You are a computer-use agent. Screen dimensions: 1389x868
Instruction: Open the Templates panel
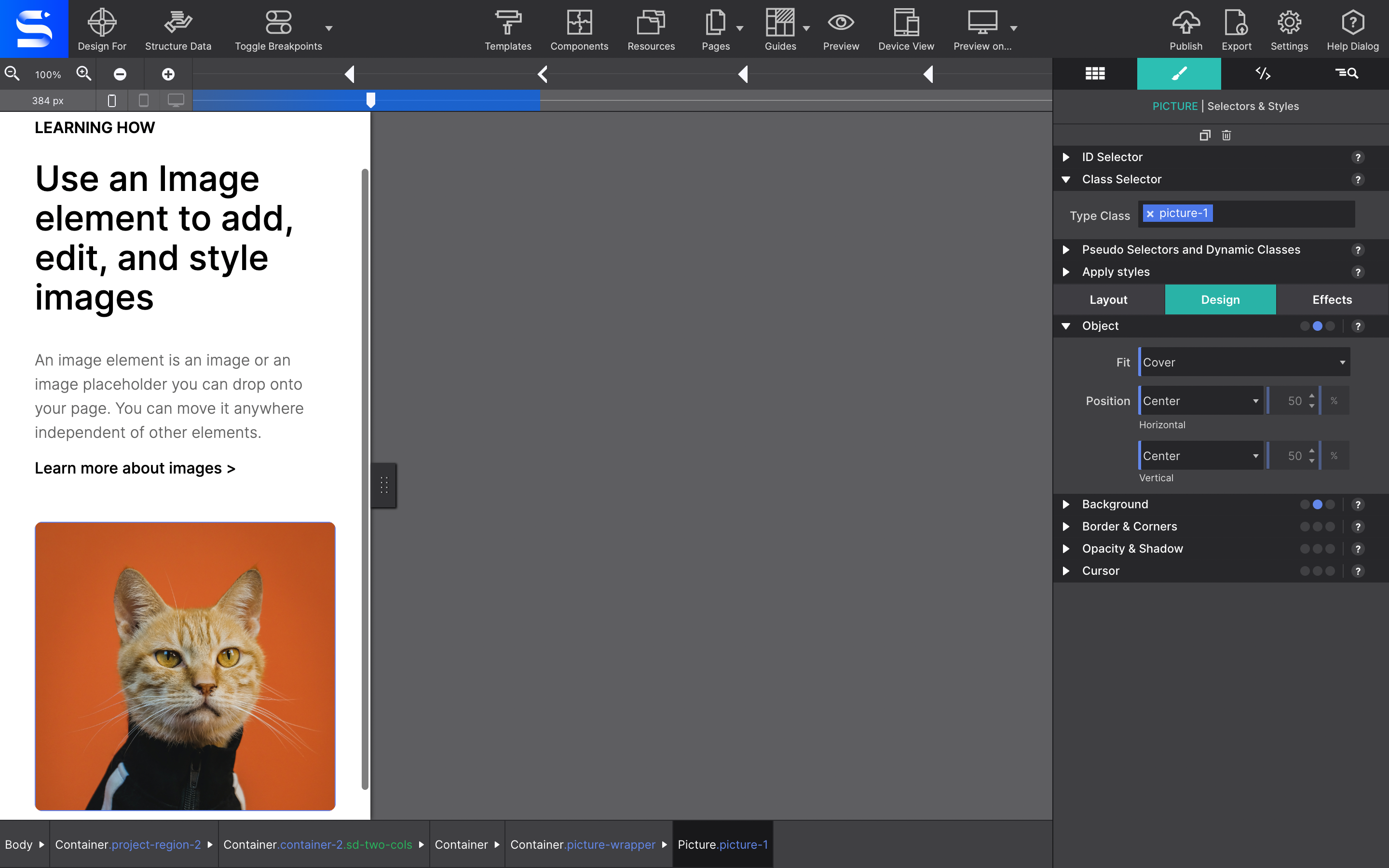(x=508, y=30)
